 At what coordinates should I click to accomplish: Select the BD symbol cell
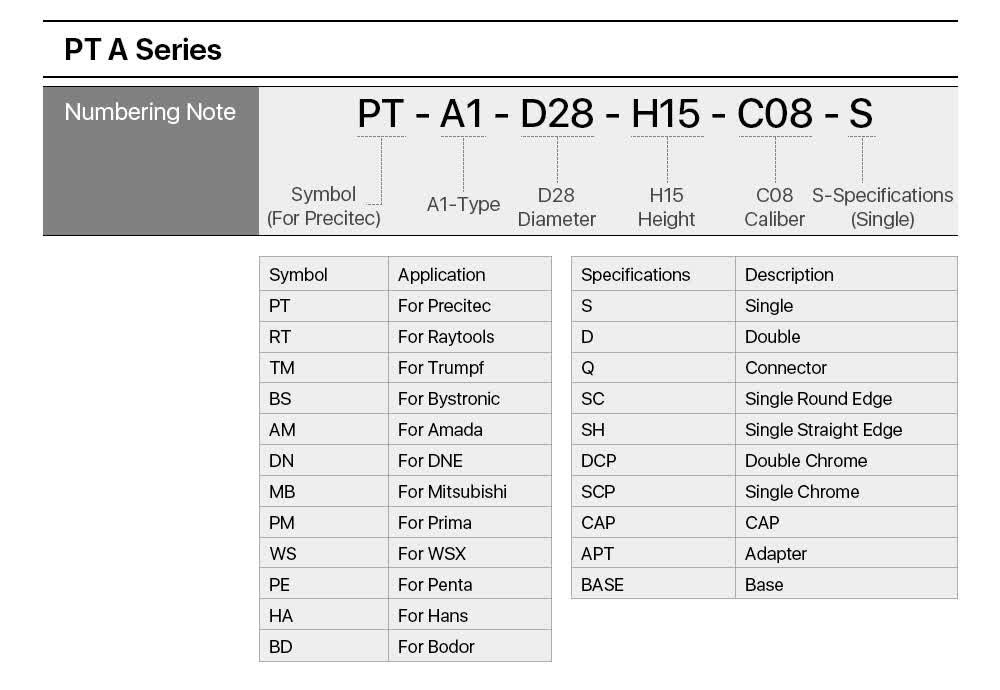[x=324, y=647]
